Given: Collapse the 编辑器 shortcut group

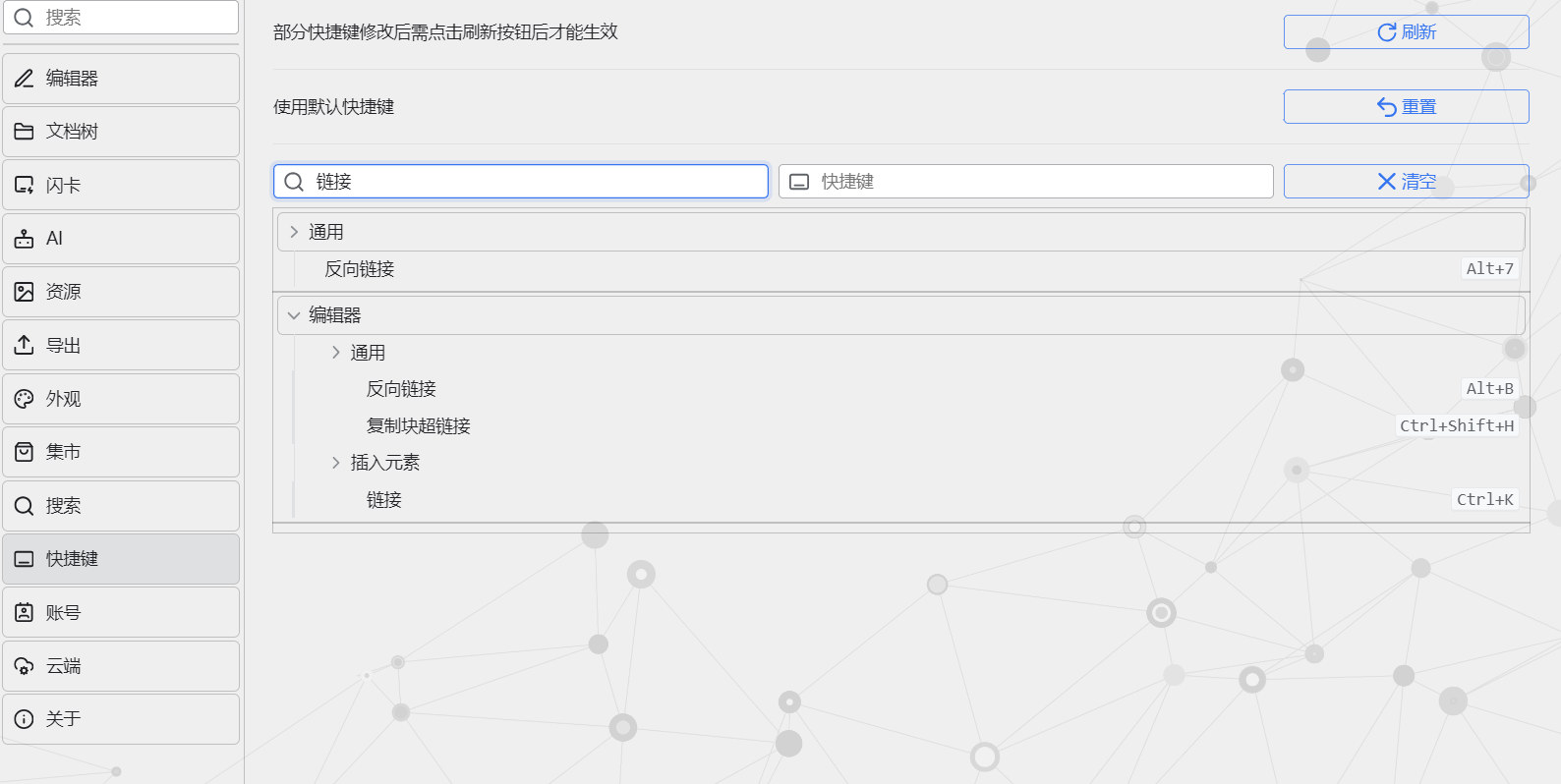Looking at the screenshot, I should click(x=294, y=315).
